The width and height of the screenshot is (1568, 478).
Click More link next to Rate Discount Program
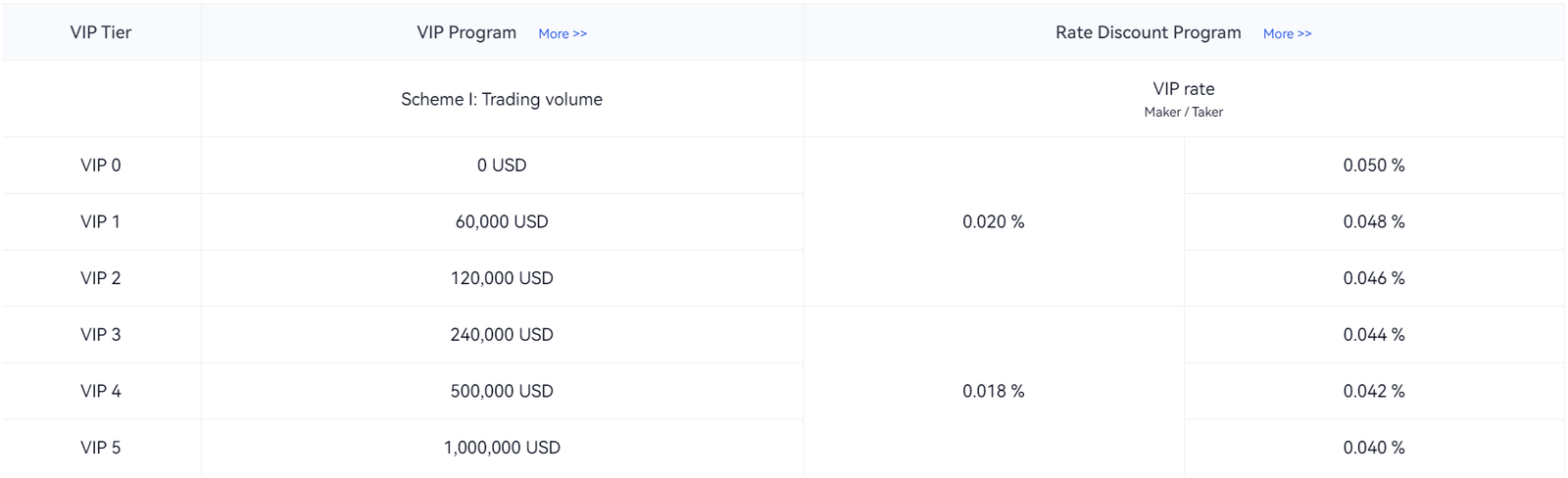(x=1287, y=33)
